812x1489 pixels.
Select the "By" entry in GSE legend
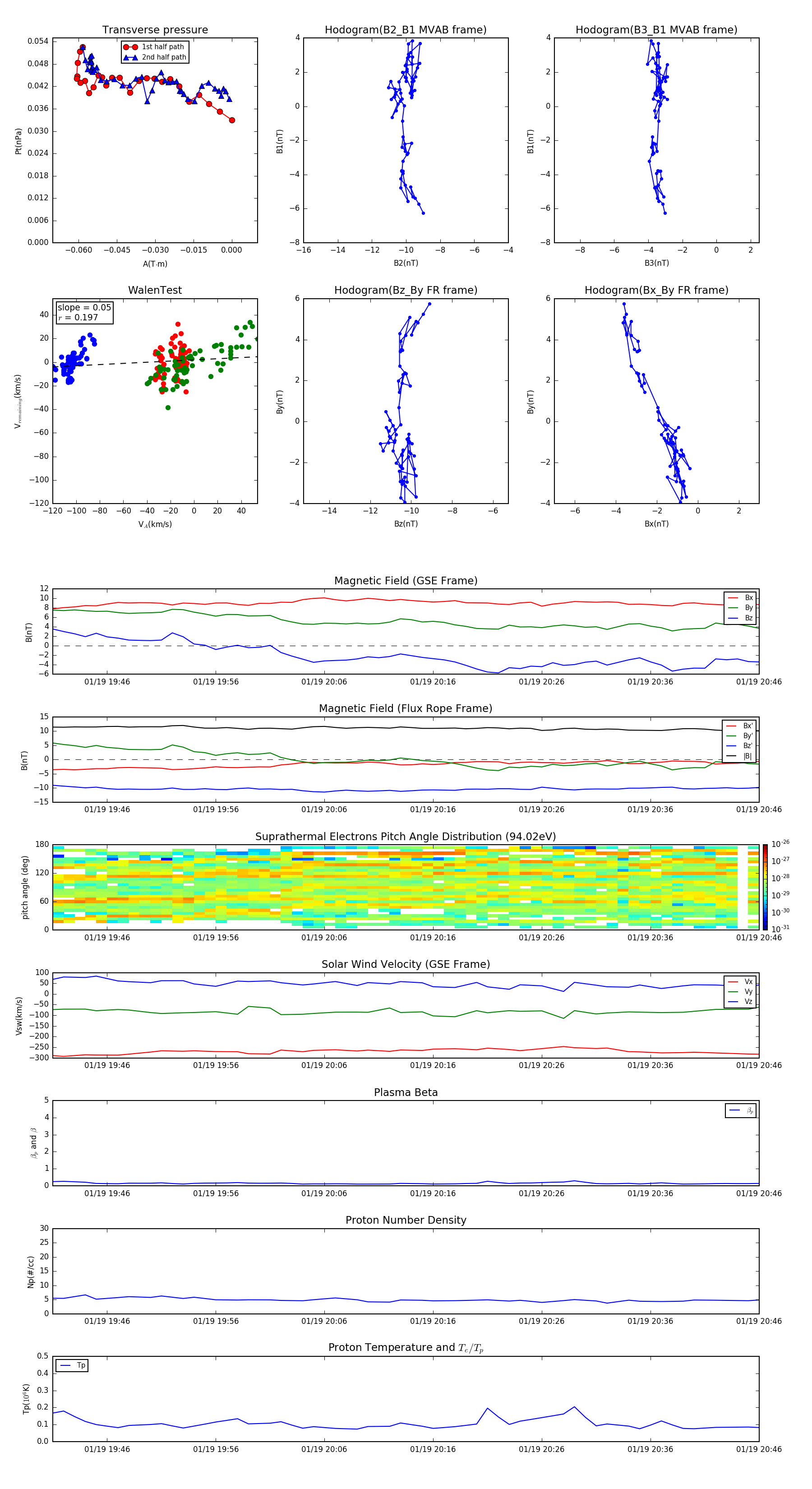740,607
